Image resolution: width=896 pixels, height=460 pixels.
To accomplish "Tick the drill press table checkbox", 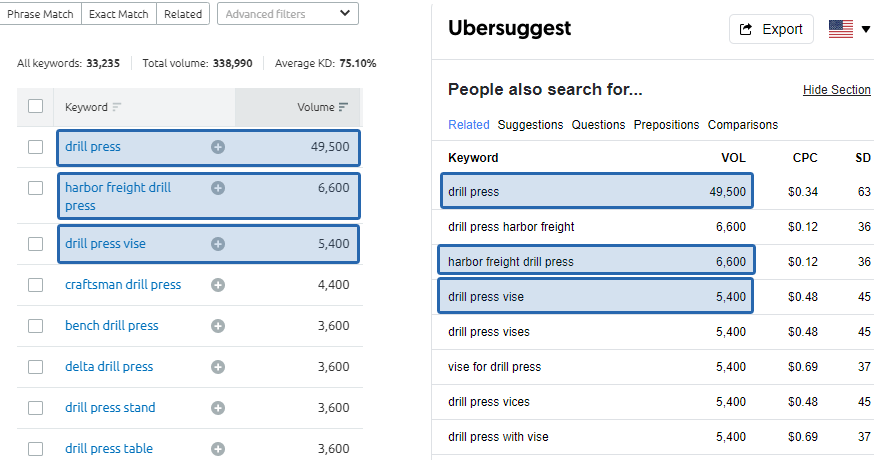I will [x=35, y=449].
